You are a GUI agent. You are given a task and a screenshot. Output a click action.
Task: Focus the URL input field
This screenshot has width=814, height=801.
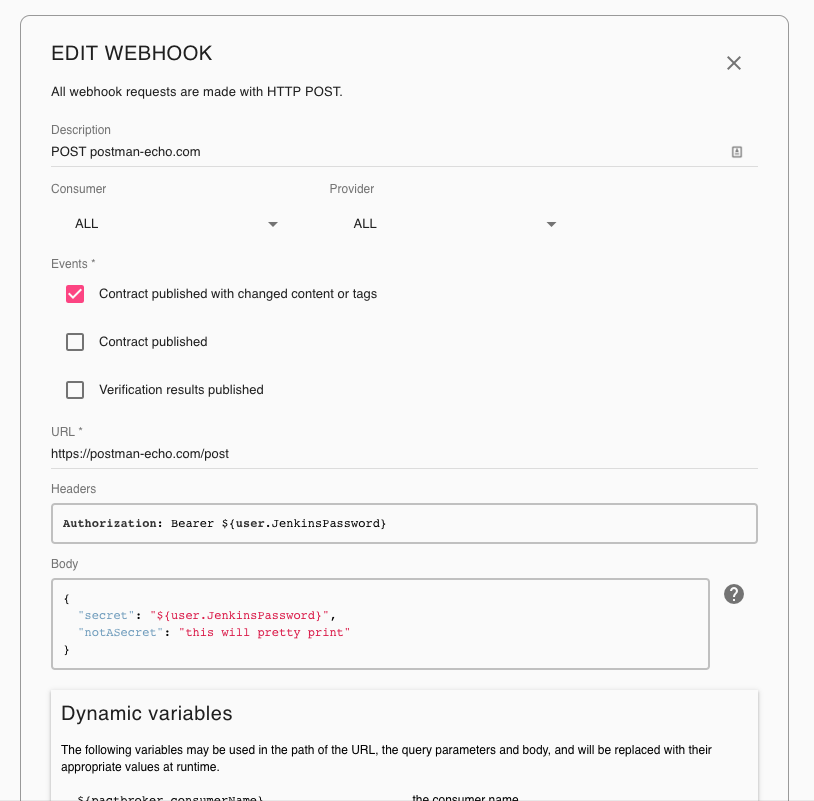(x=400, y=453)
